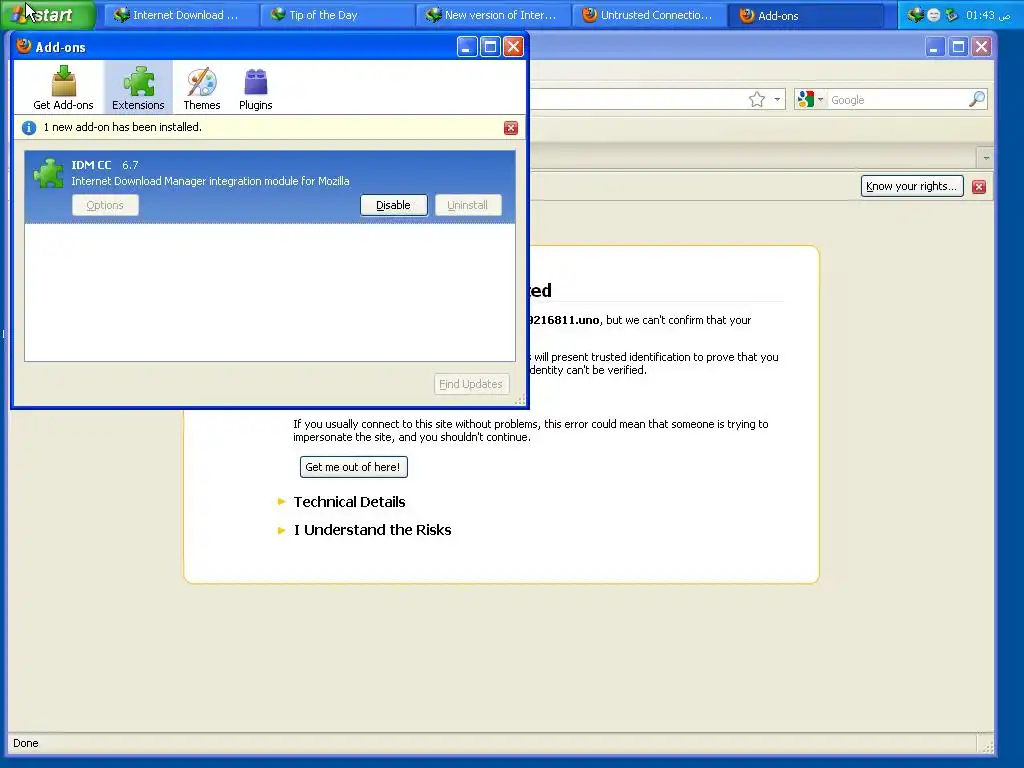This screenshot has width=1024, height=768.
Task: Maximize the Add-ons window
Action: click(490, 46)
